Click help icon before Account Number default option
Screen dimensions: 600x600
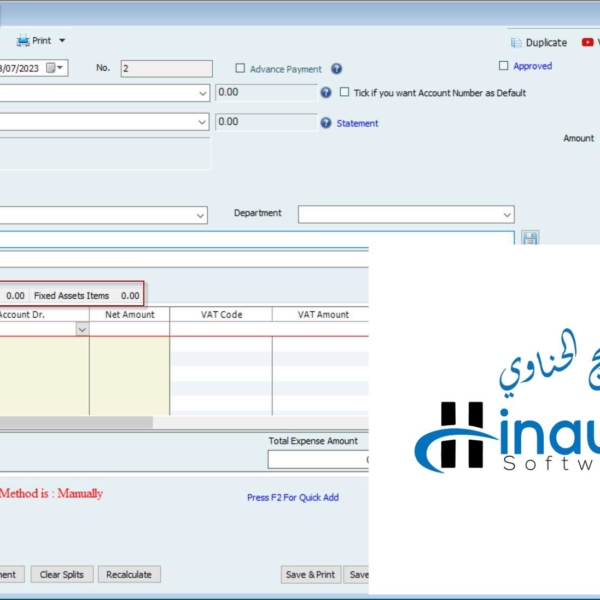(326, 93)
